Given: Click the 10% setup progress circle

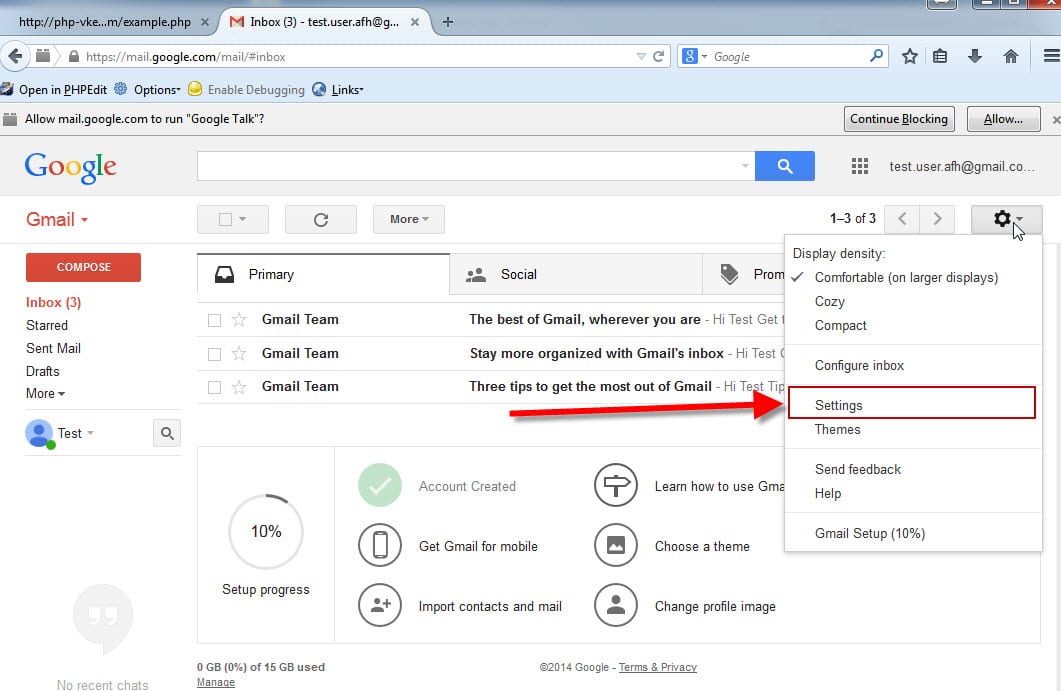Looking at the screenshot, I should (266, 531).
